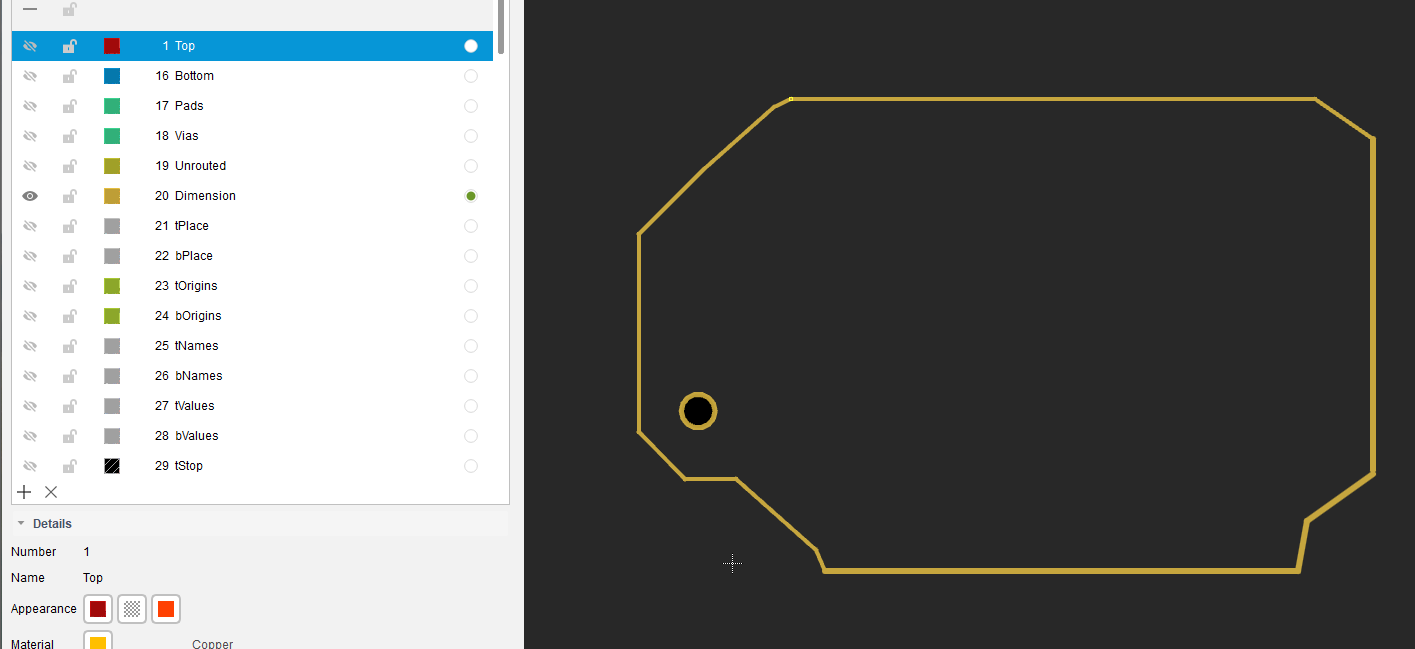Hide the Dimension layer with its eye icon
The image size is (1415, 649).
30,196
